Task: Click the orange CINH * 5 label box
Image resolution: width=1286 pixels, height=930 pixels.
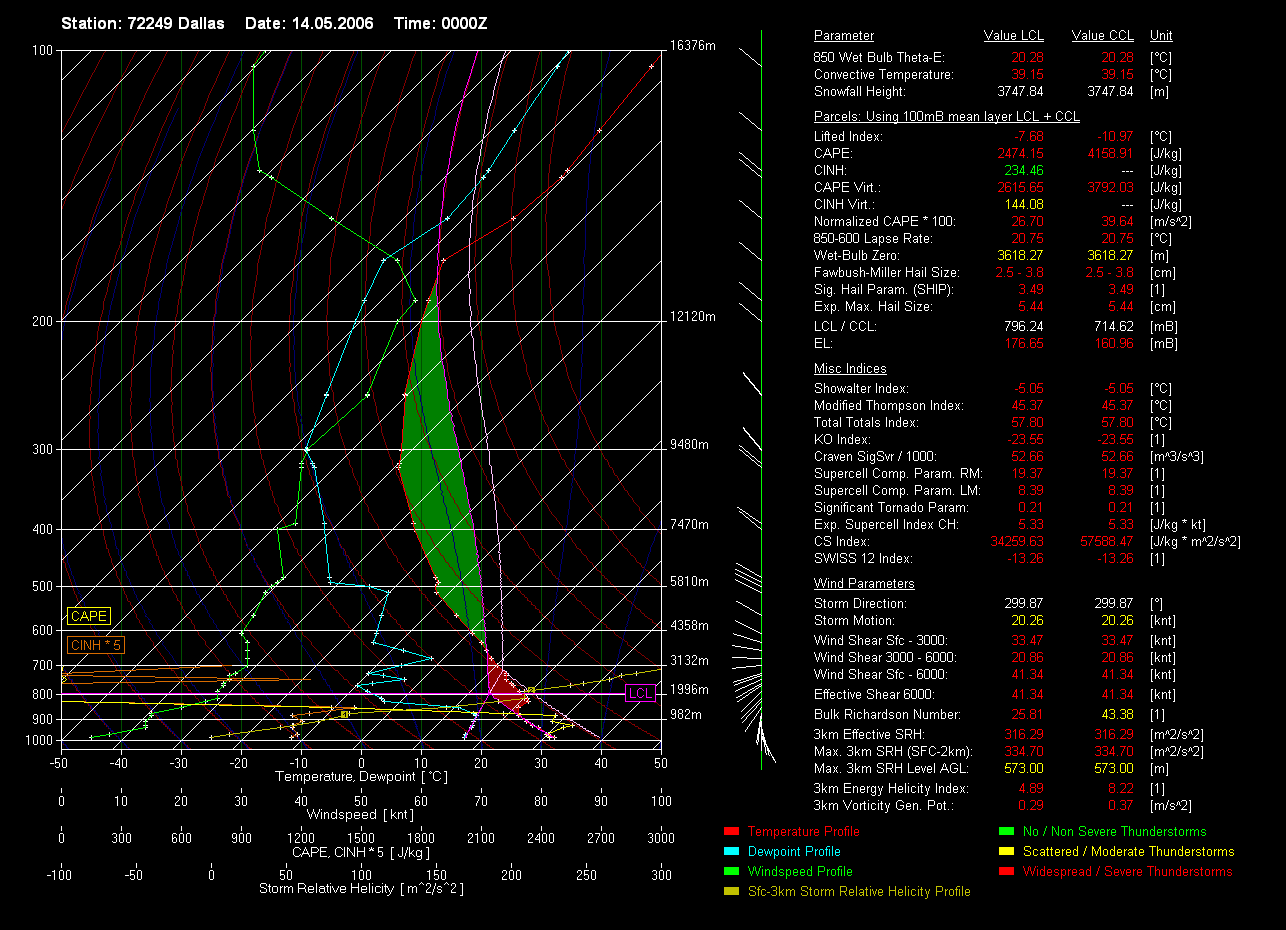Action: coord(96,645)
